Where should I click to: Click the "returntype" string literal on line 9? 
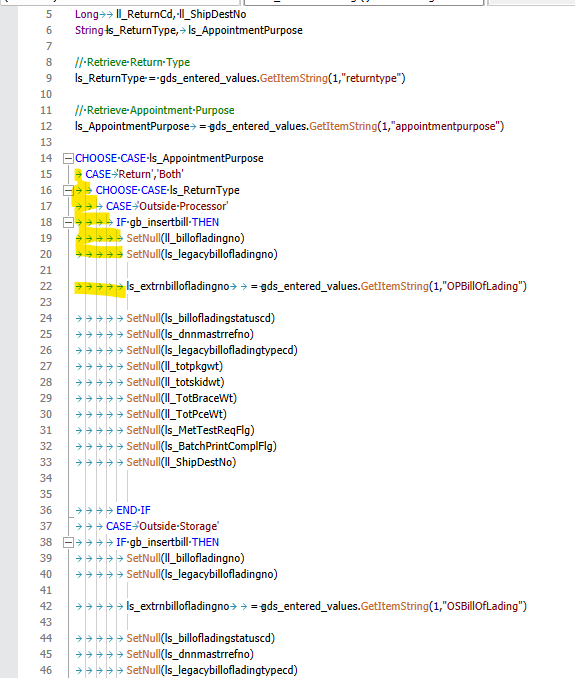tap(371, 78)
